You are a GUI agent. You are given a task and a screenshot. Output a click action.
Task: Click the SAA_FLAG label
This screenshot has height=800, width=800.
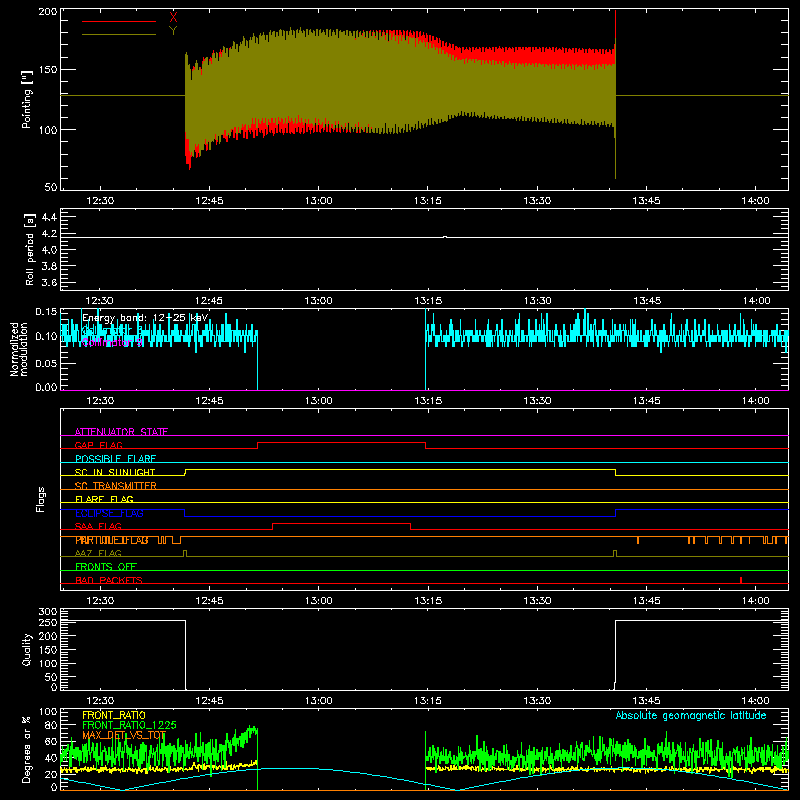[98, 526]
